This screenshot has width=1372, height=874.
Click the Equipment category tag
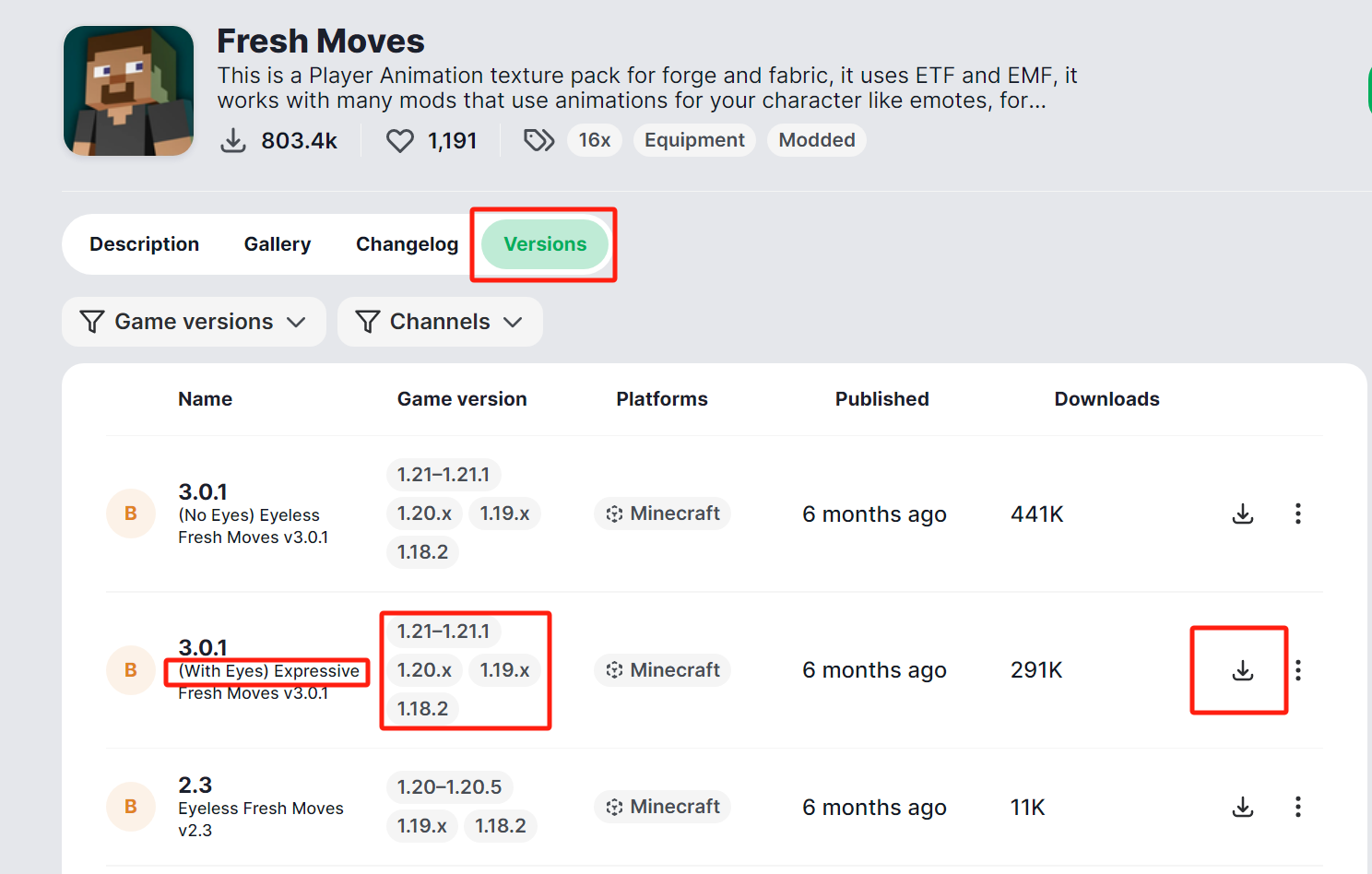click(x=694, y=140)
